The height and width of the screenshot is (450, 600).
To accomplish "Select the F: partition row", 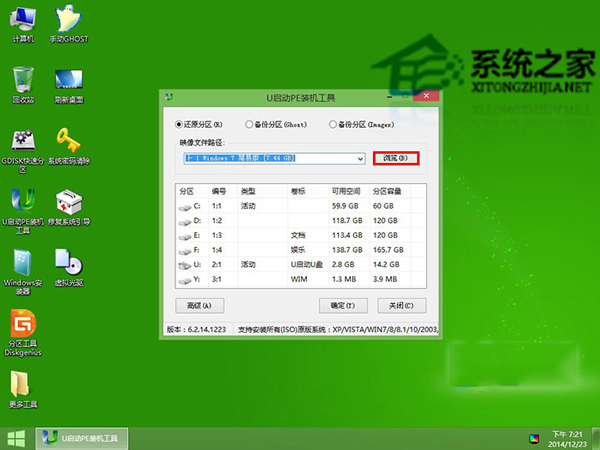I will (x=301, y=249).
